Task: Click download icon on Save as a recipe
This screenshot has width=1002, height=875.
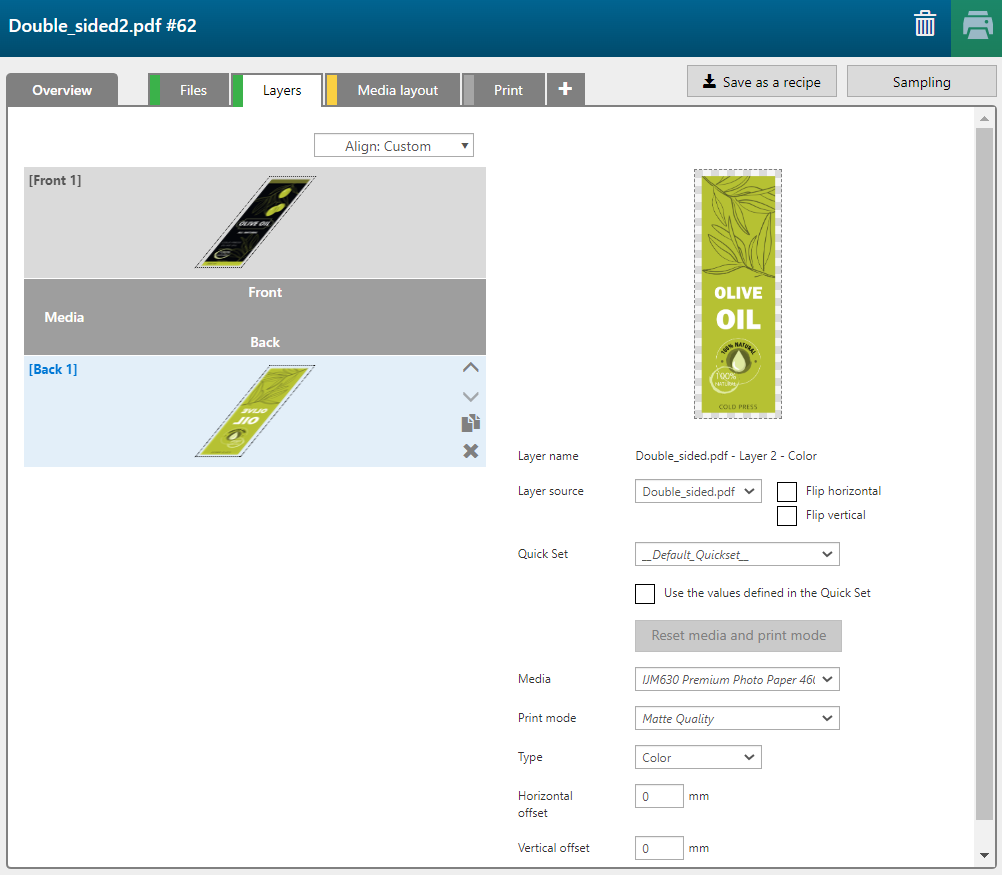Action: tap(709, 82)
